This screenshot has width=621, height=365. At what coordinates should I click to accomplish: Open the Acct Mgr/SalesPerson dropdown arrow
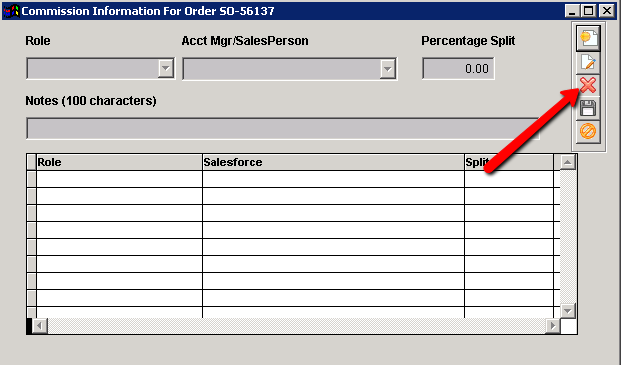point(388,68)
